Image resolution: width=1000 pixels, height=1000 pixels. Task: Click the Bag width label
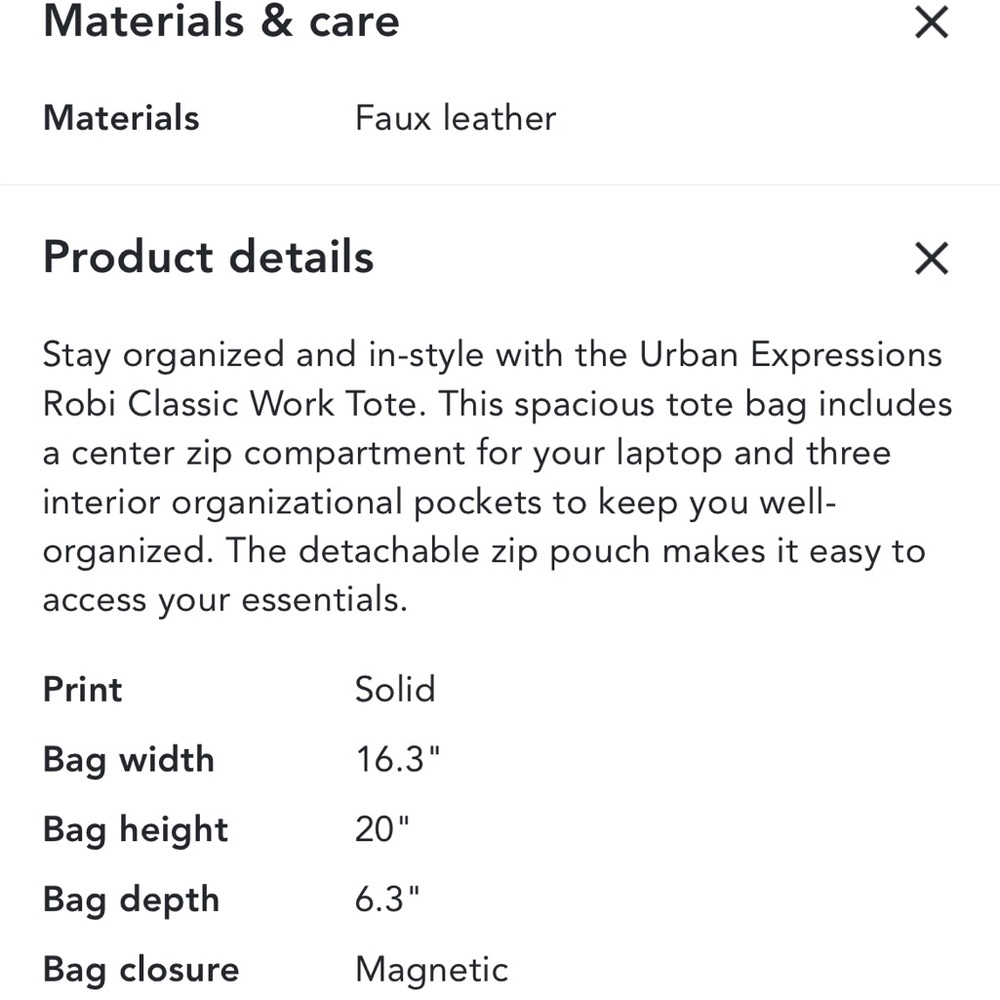[128, 759]
